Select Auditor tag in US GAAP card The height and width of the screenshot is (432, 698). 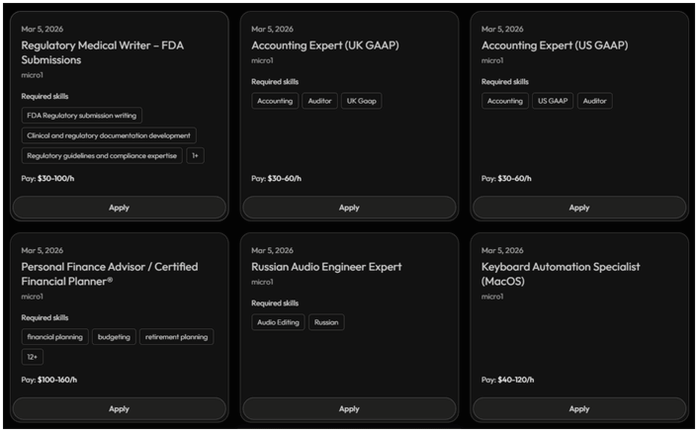595,101
